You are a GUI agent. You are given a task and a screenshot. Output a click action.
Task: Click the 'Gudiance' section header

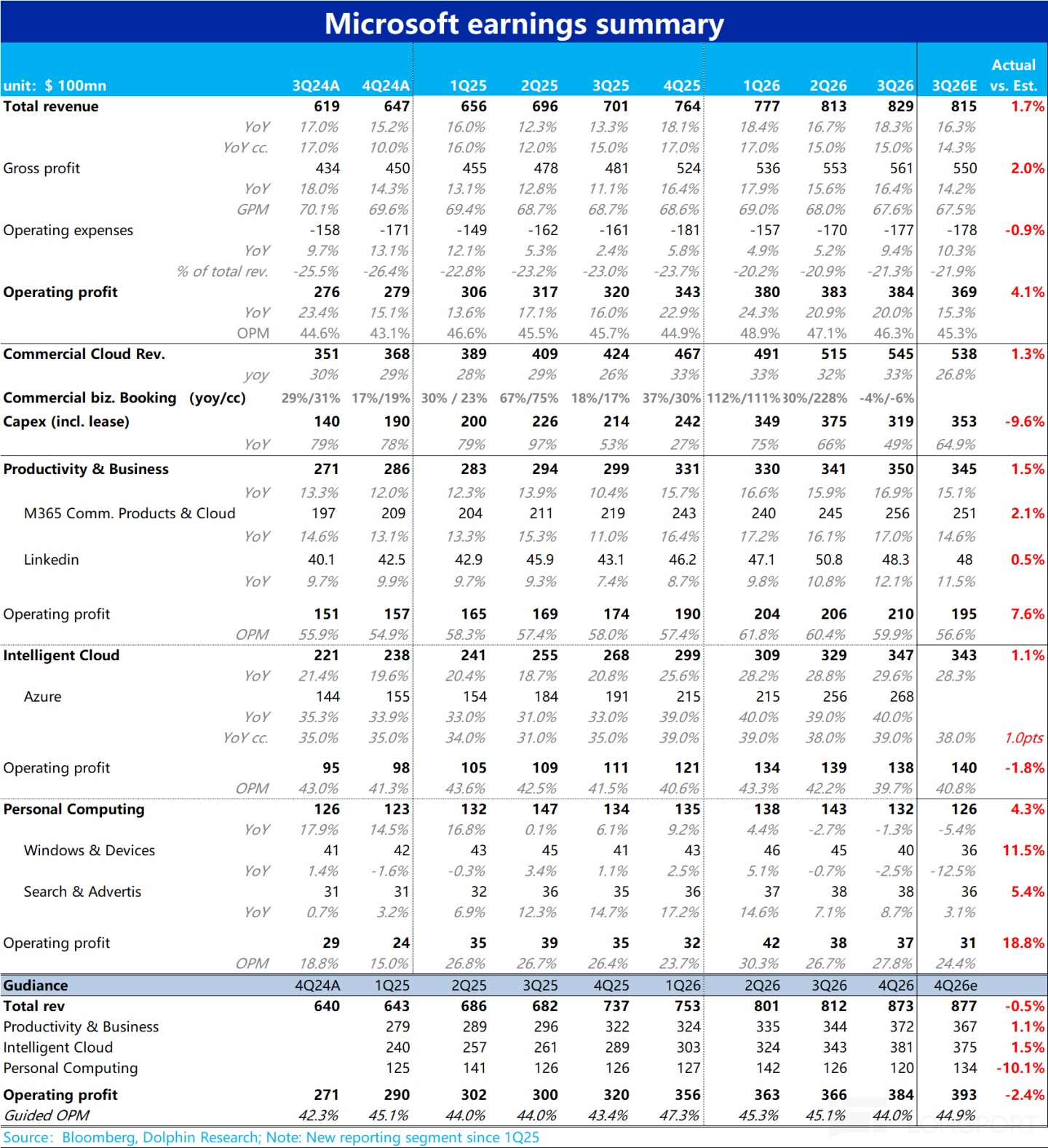(36, 986)
